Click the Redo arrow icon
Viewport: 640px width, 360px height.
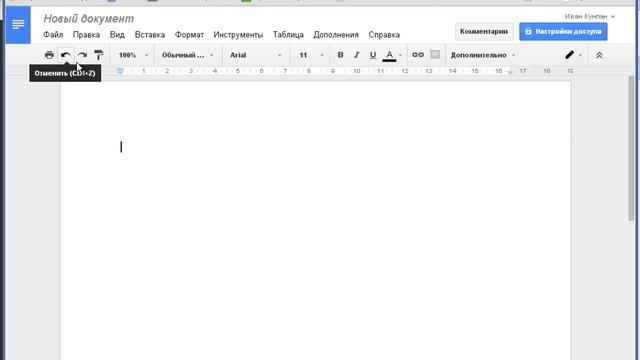(x=82, y=55)
